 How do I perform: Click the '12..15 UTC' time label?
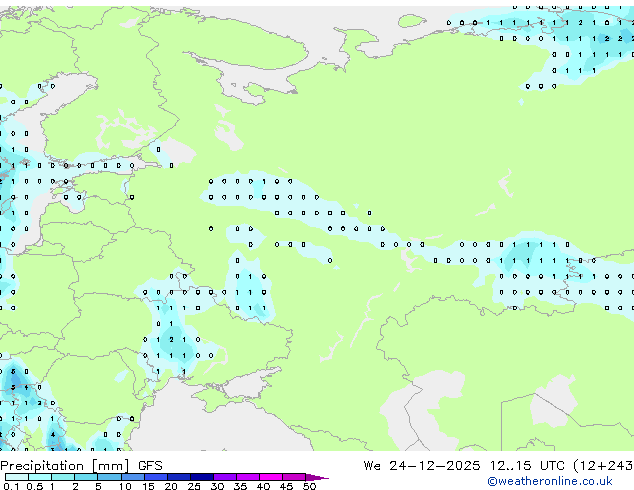point(527,466)
